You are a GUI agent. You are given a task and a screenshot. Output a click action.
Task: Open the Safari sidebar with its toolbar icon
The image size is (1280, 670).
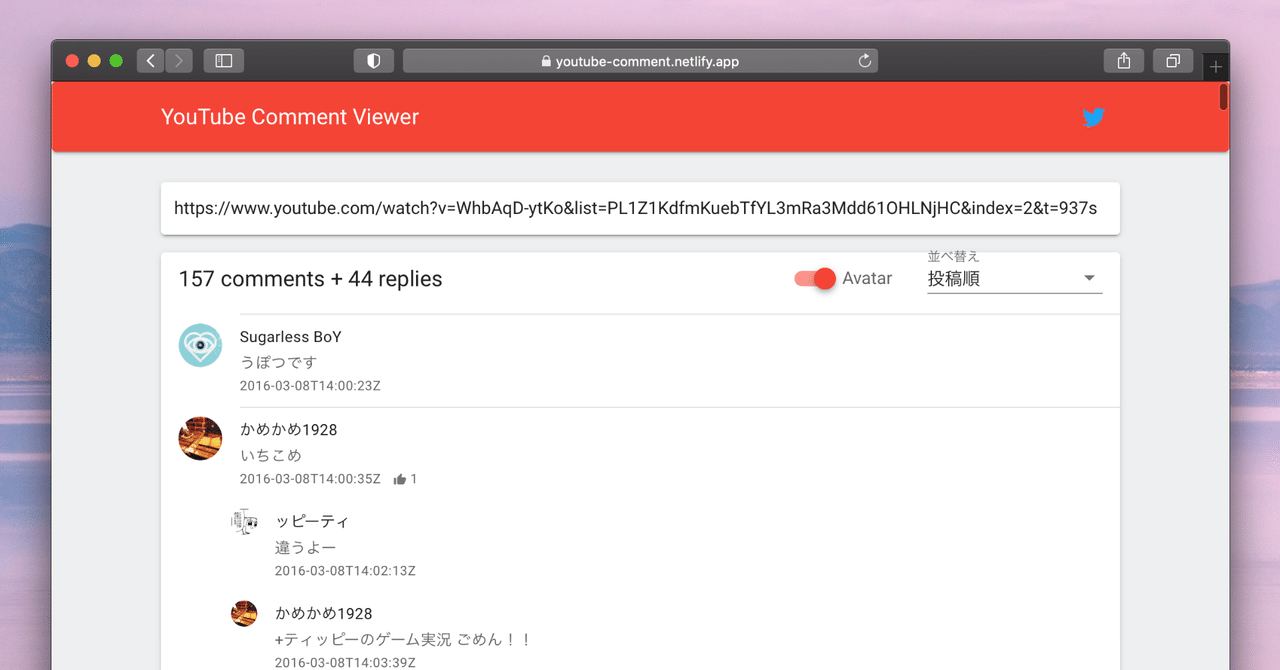[x=223, y=60]
